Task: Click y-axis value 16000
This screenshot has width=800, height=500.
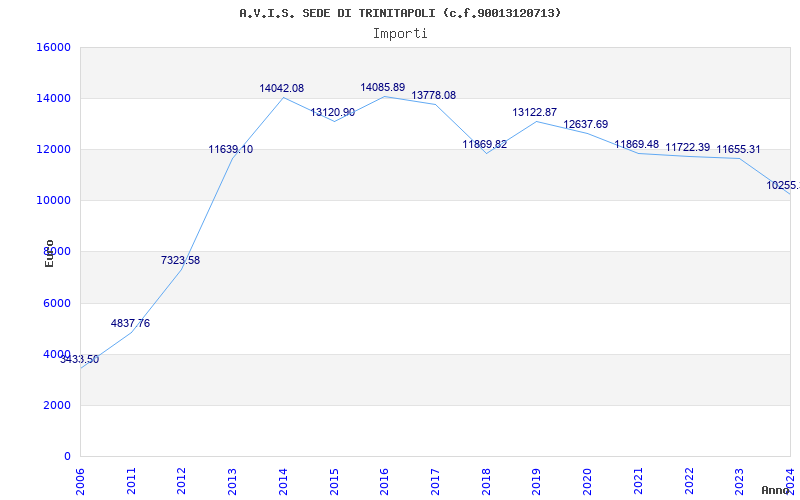Action: coord(53,47)
